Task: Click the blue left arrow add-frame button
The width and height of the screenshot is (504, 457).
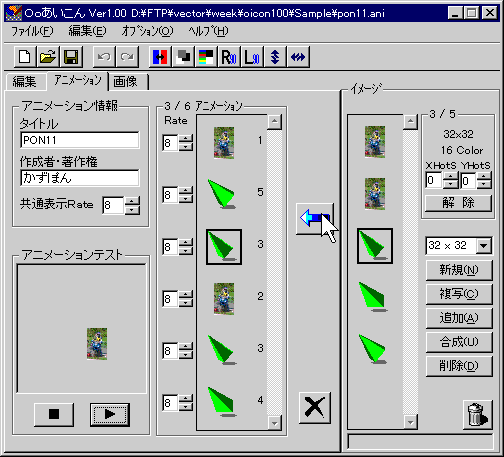Action: click(315, 219)
